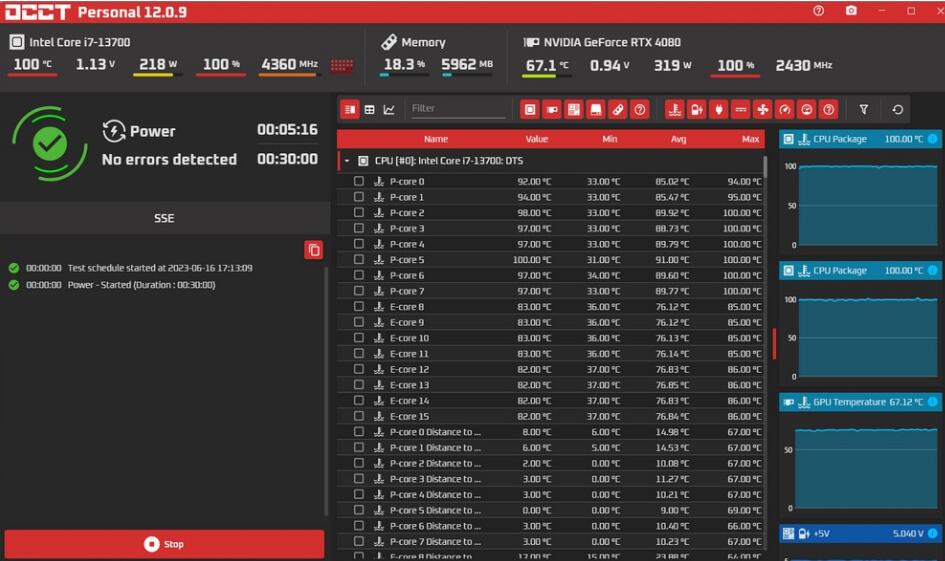The height and width of the screenshot is (561, 945).
Task: Sort by the Value column header
Action: click(537, 139)
